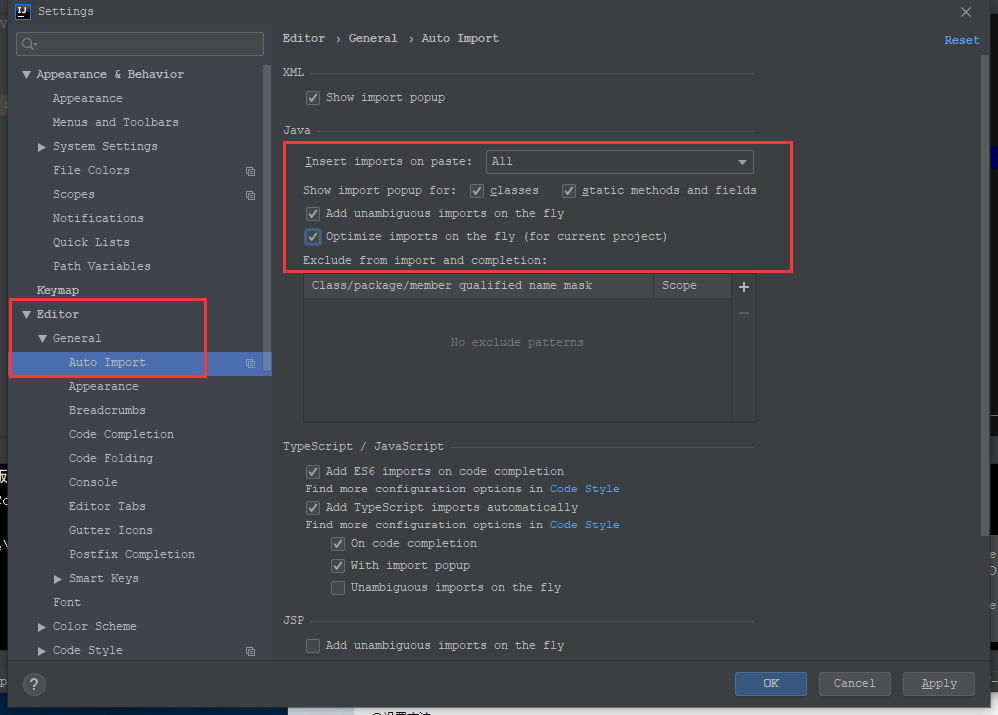Toggle Java Add unambiguous imports on the fly

point(313,214)
